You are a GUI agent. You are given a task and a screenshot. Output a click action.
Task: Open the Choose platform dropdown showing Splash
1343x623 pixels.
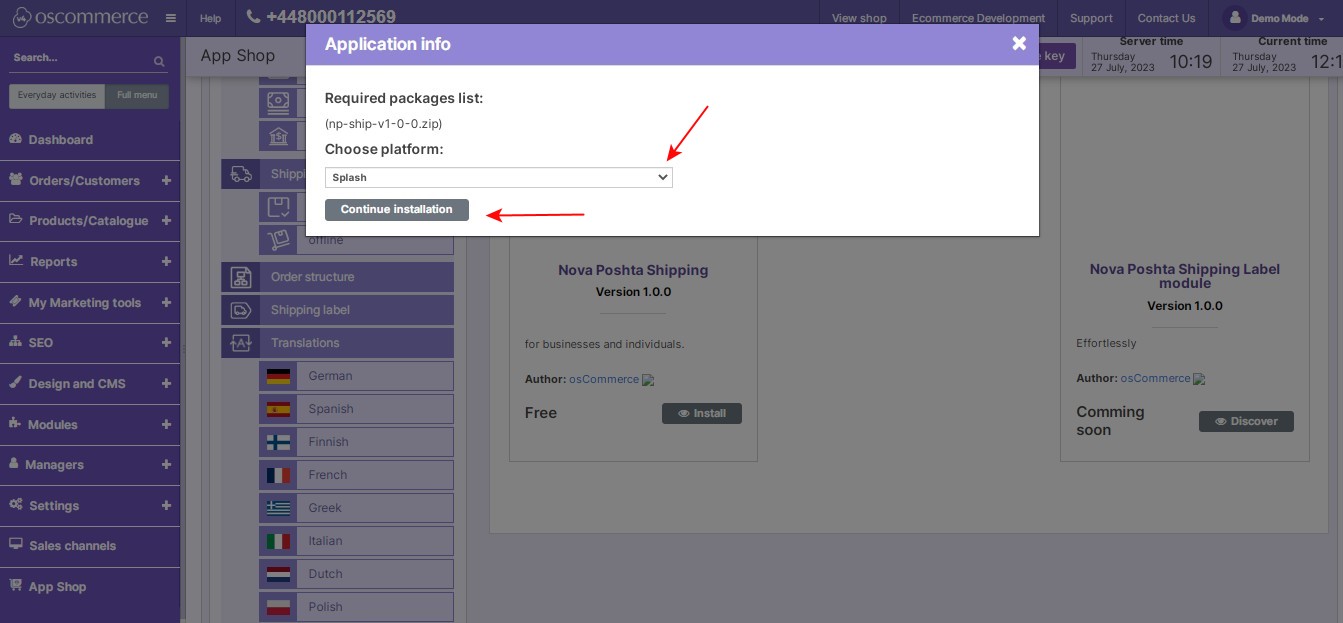tap(499, 177)
